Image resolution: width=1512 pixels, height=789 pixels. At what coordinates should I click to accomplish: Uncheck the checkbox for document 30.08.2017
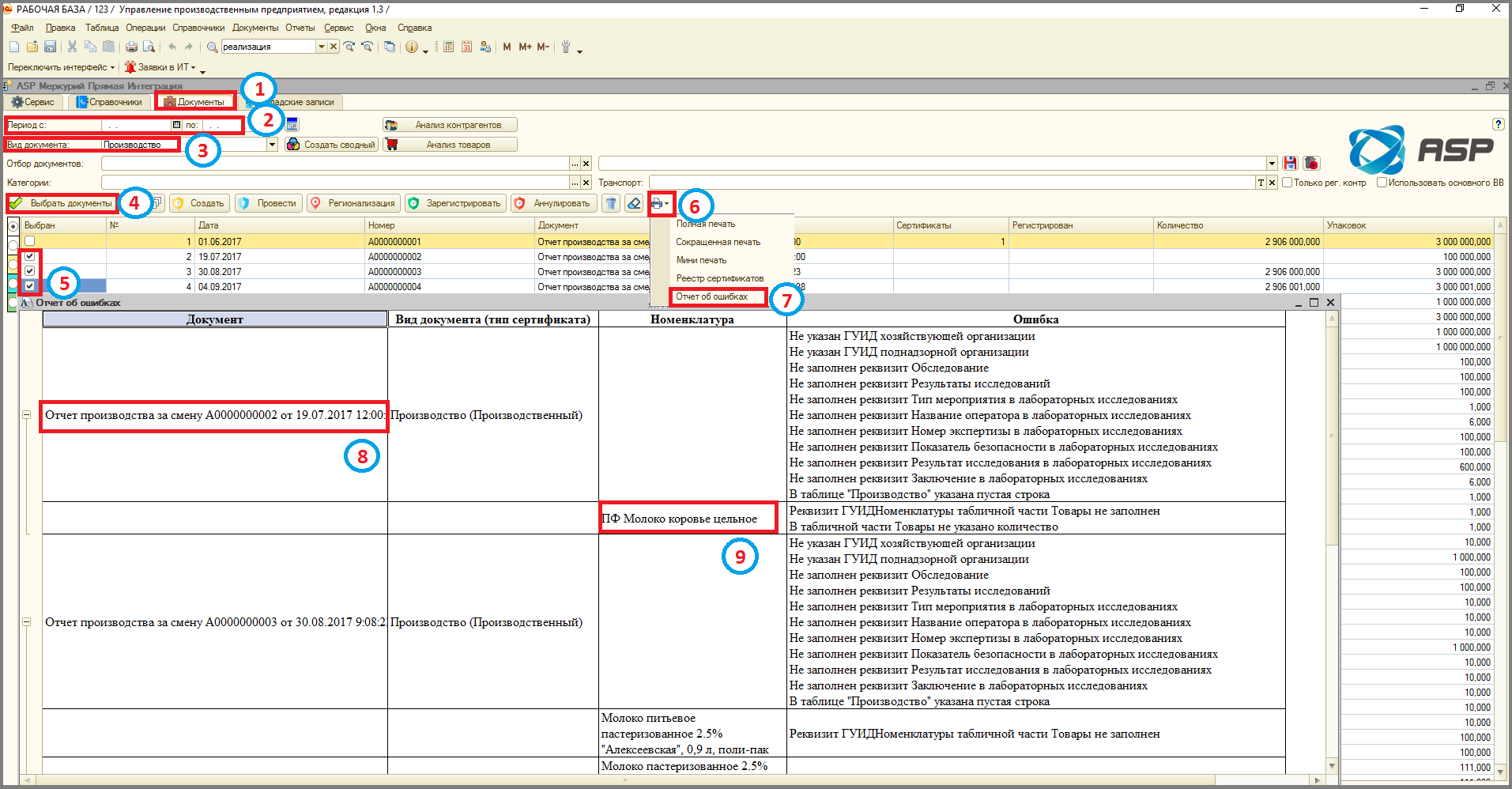pyautogui.click(x=29, y=271)
